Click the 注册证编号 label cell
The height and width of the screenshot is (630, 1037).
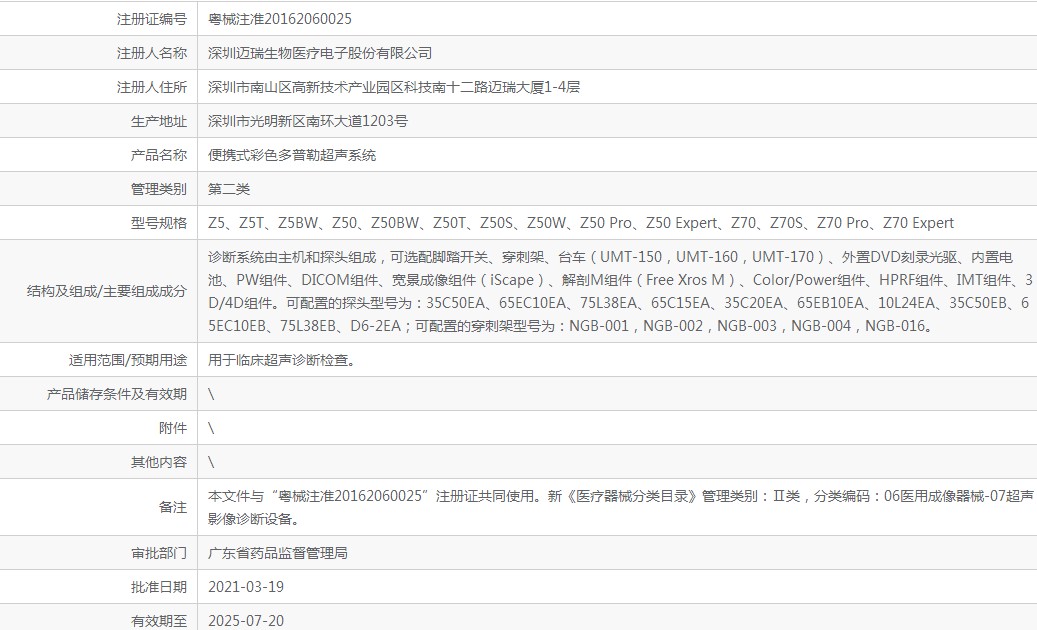151,19
